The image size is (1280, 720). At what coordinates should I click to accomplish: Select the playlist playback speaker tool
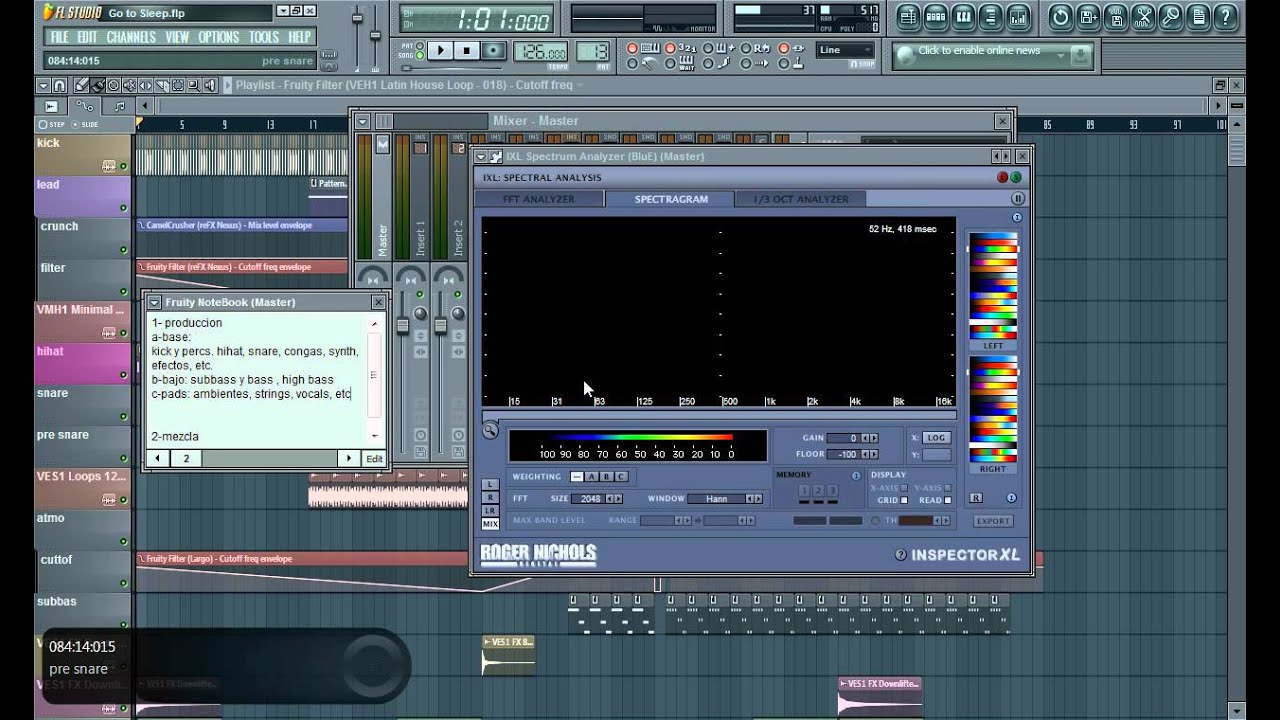pyautogui.click(x=210, y=86)
